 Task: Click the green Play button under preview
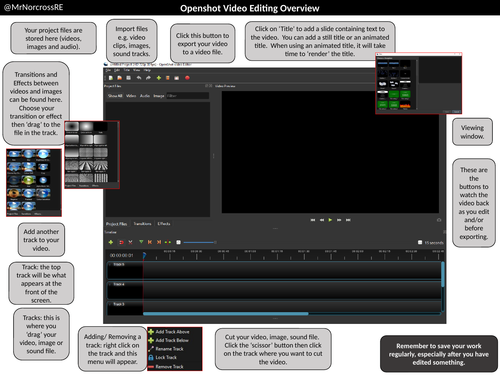(330, 220)
